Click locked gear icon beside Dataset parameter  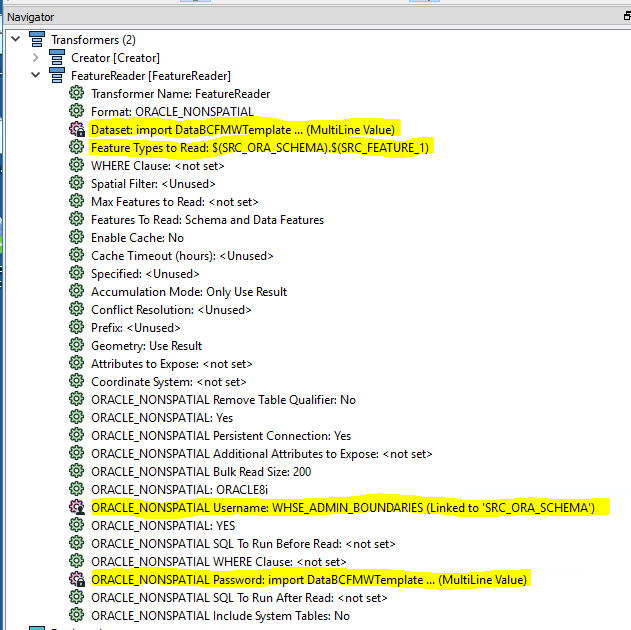click(77, 130)
